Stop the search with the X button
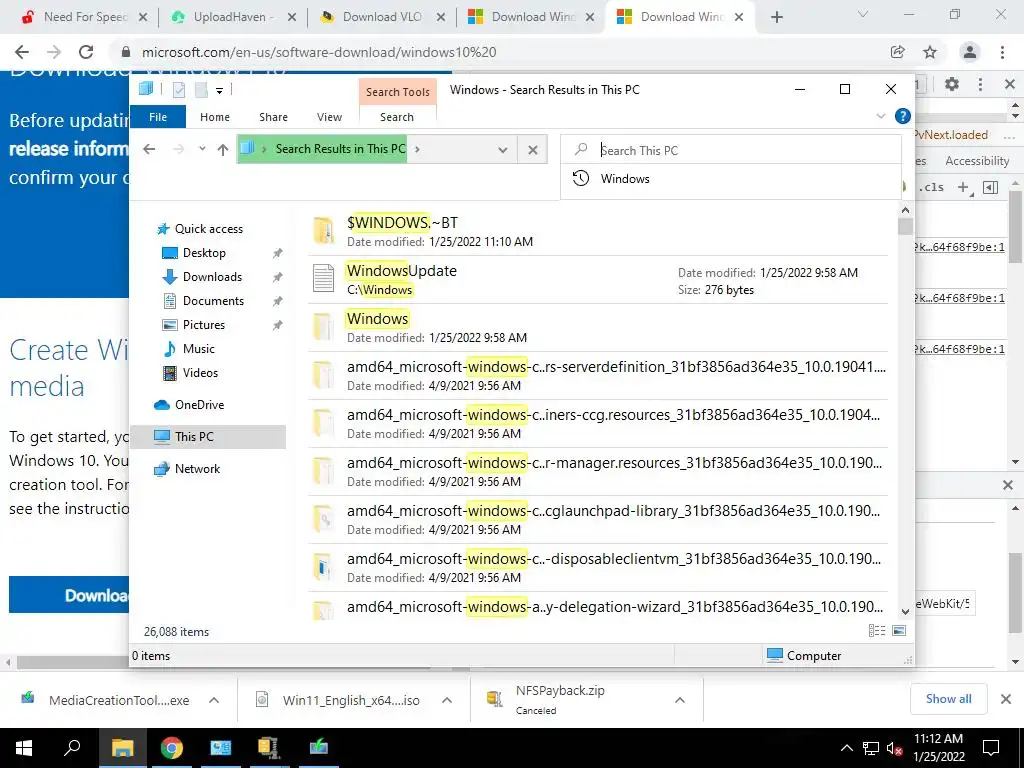Viewport: 1024px width, 768px height. coord(533,150)
